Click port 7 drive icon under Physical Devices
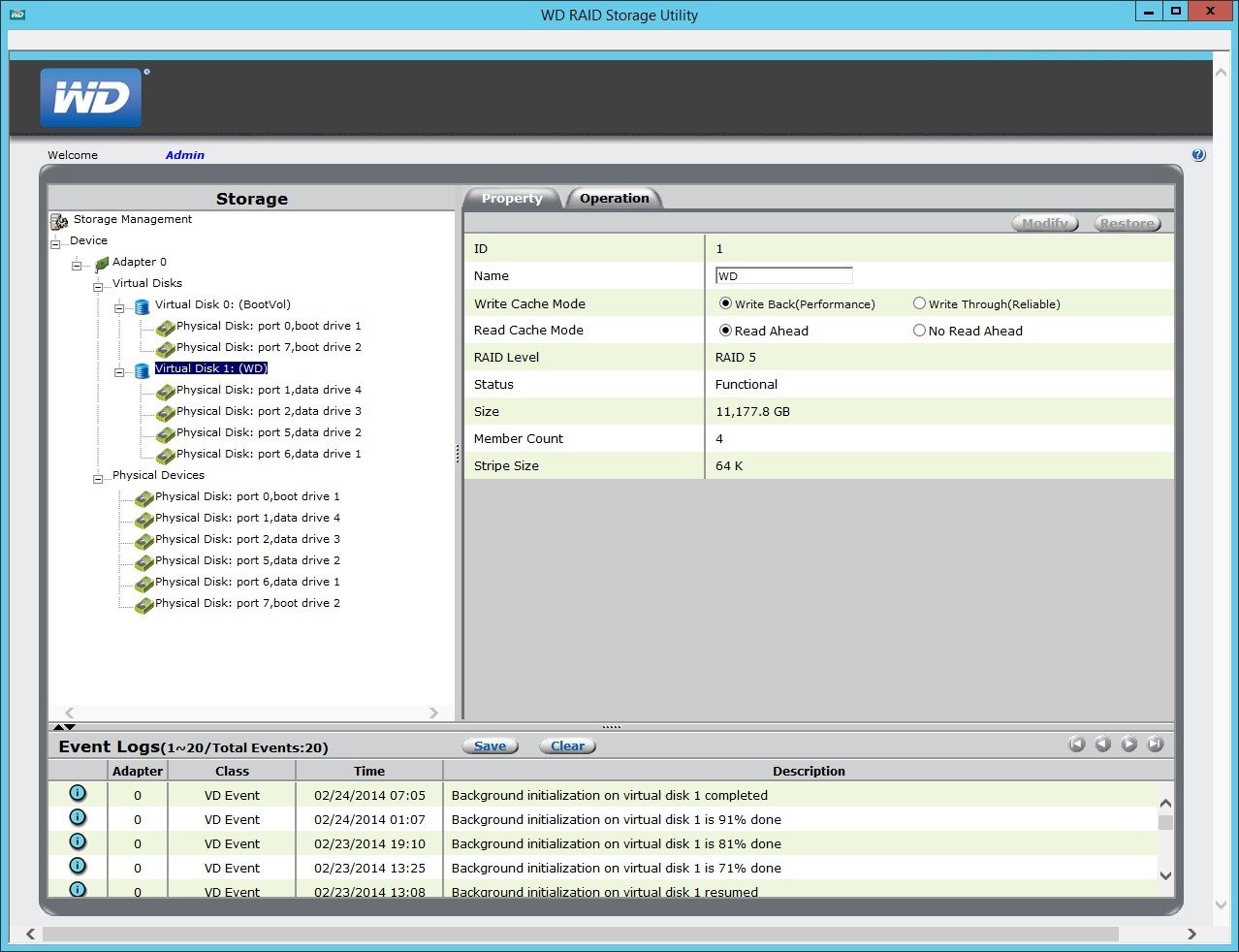Screen dimensions: 1239x952 (x=143, y=606)
